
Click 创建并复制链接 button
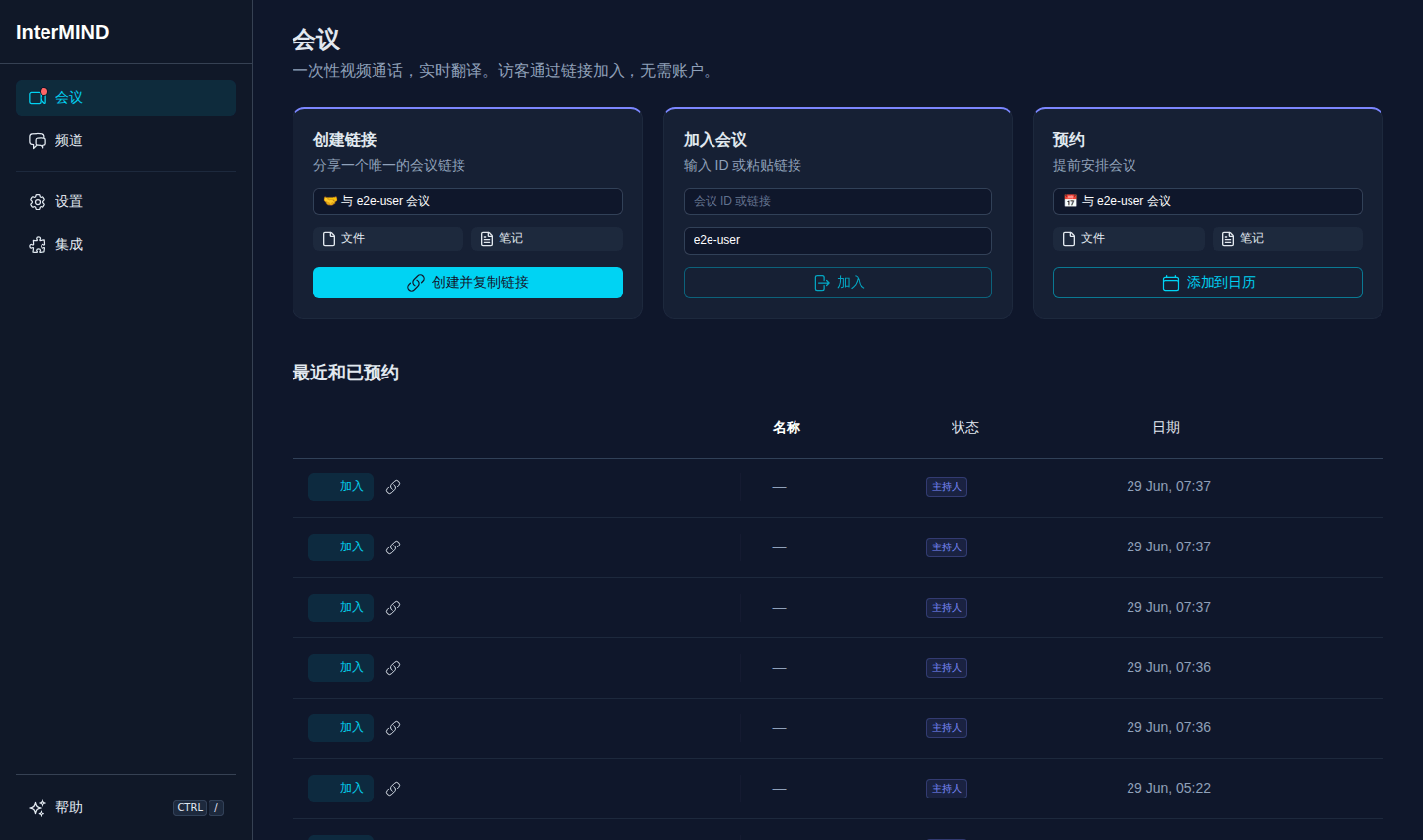pos(467,283)
